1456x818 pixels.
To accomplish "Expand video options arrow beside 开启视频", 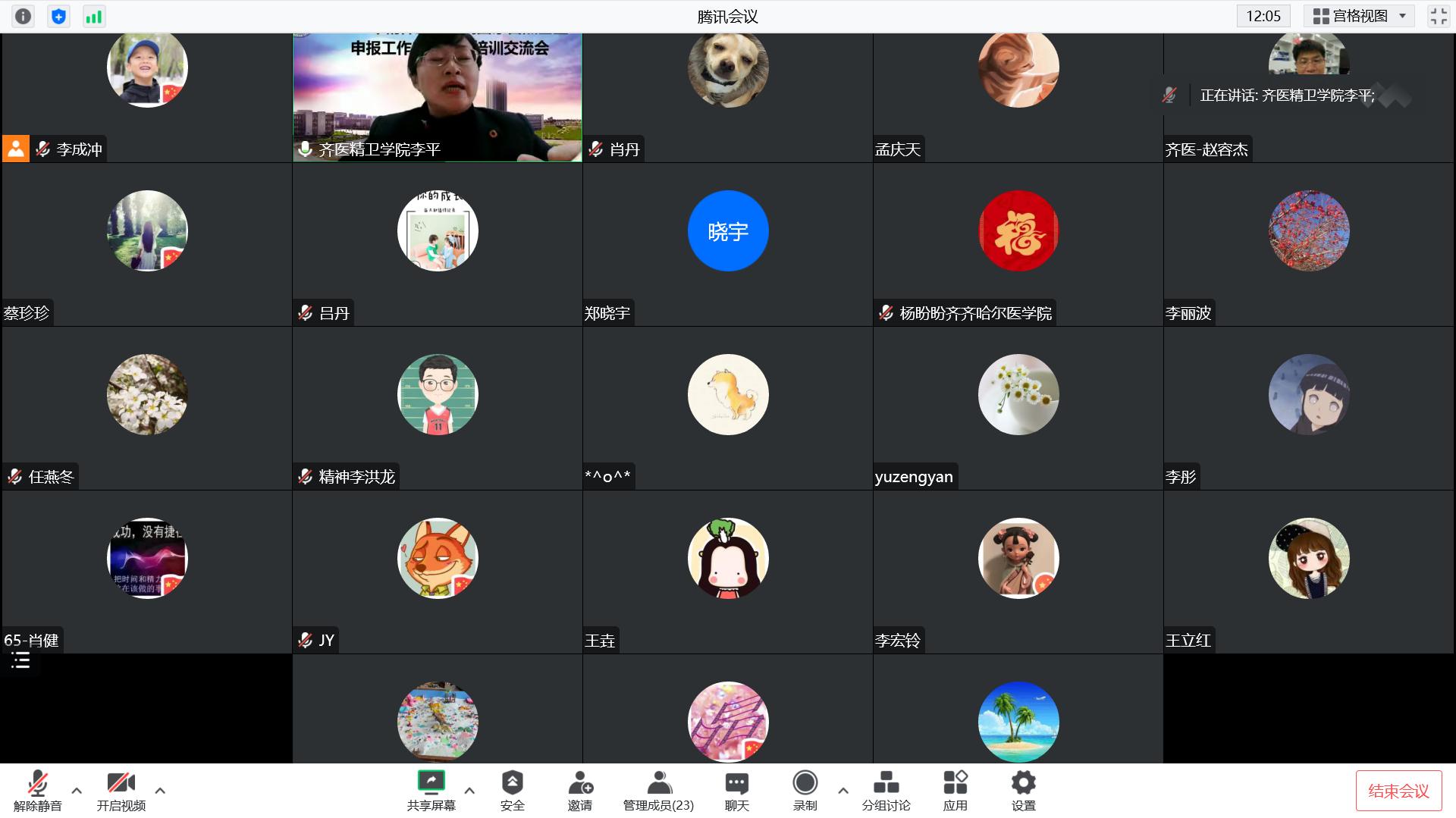I will (160, 790).
